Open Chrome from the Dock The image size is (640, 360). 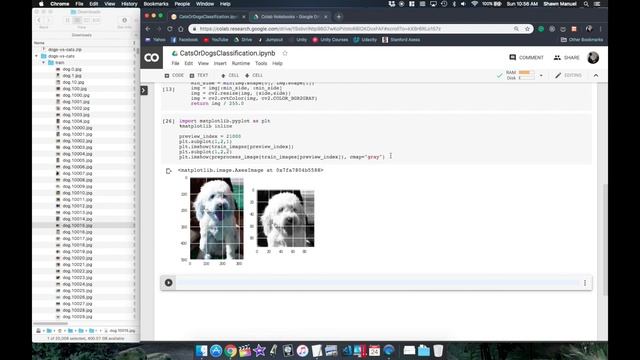(x=230, y=351)
